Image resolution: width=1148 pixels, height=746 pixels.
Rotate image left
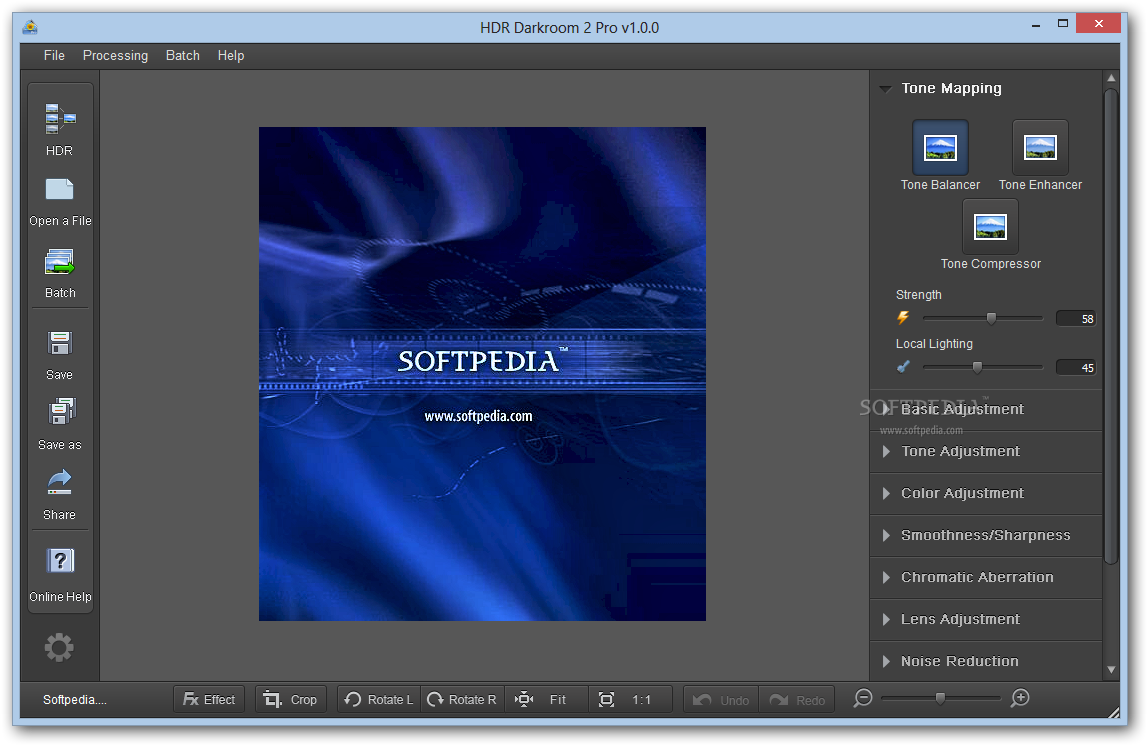[x=379, y=699]
